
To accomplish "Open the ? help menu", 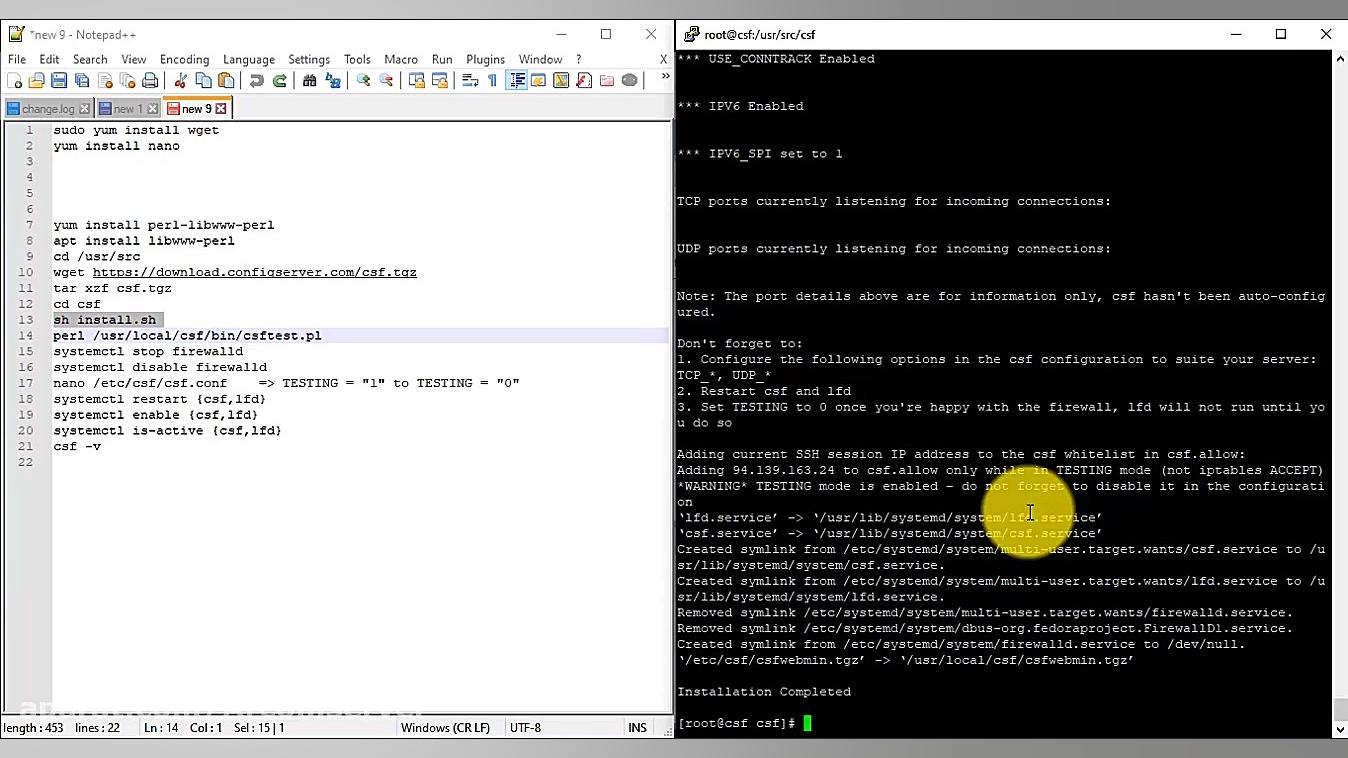I will click(578, 60).
